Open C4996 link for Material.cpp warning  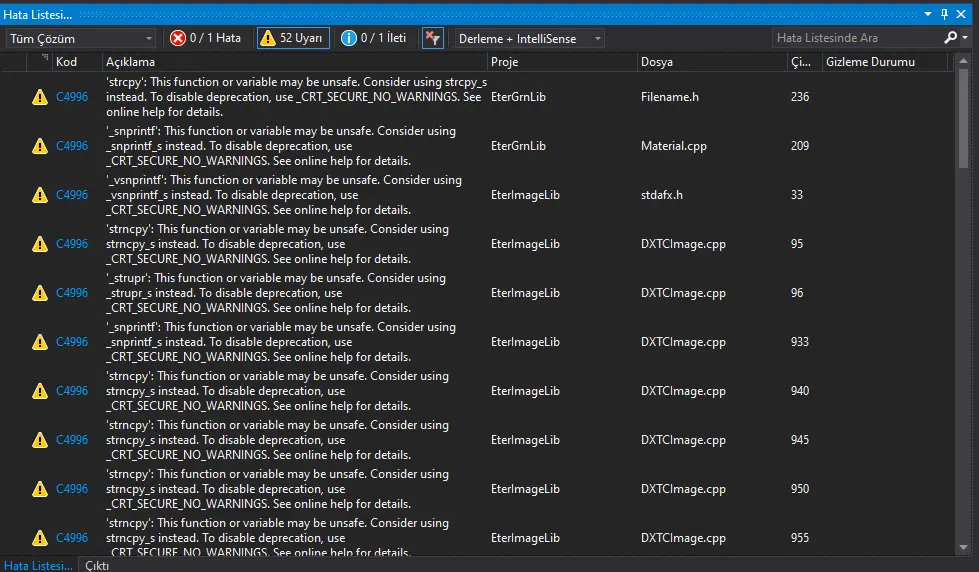(72, 146)
